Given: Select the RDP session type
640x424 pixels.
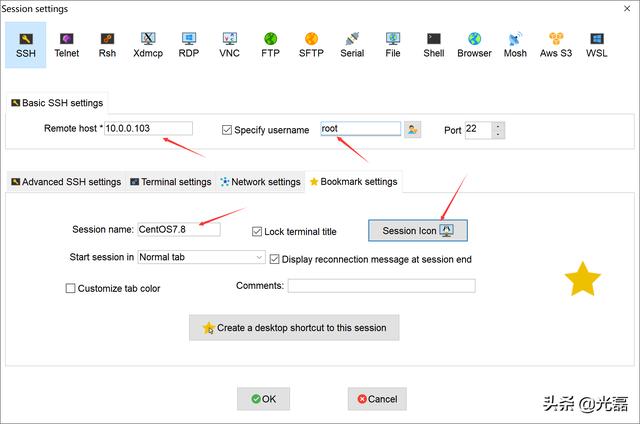Looking at the screenshot, I should (189, 45).
